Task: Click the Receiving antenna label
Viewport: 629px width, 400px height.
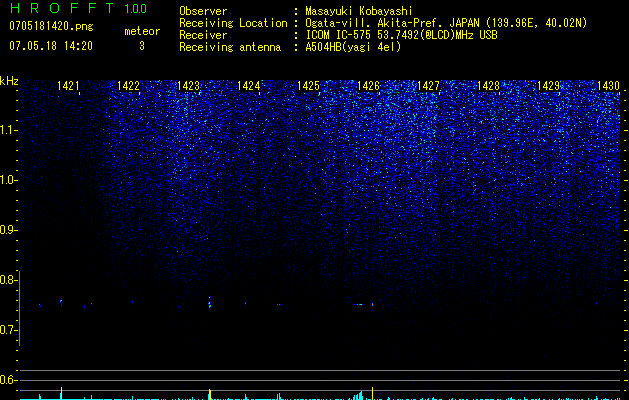Action: coord(230,47)
